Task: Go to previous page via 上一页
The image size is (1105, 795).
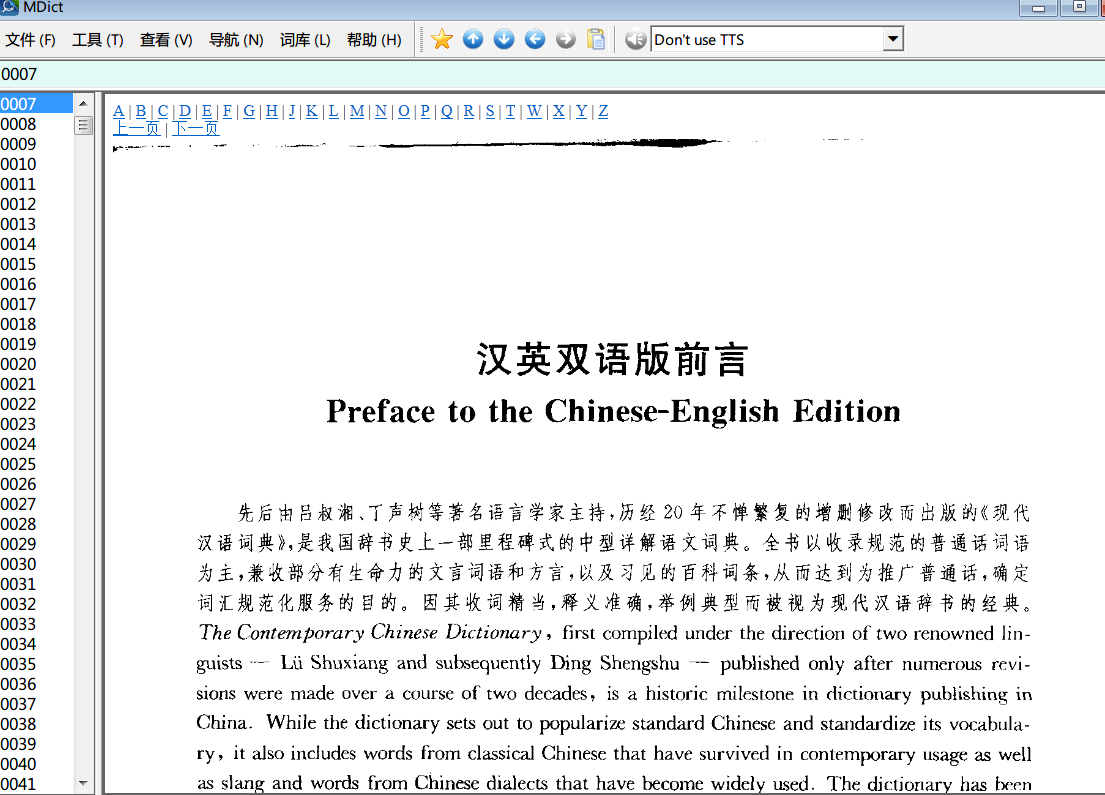Action: [x=137, y=128]
